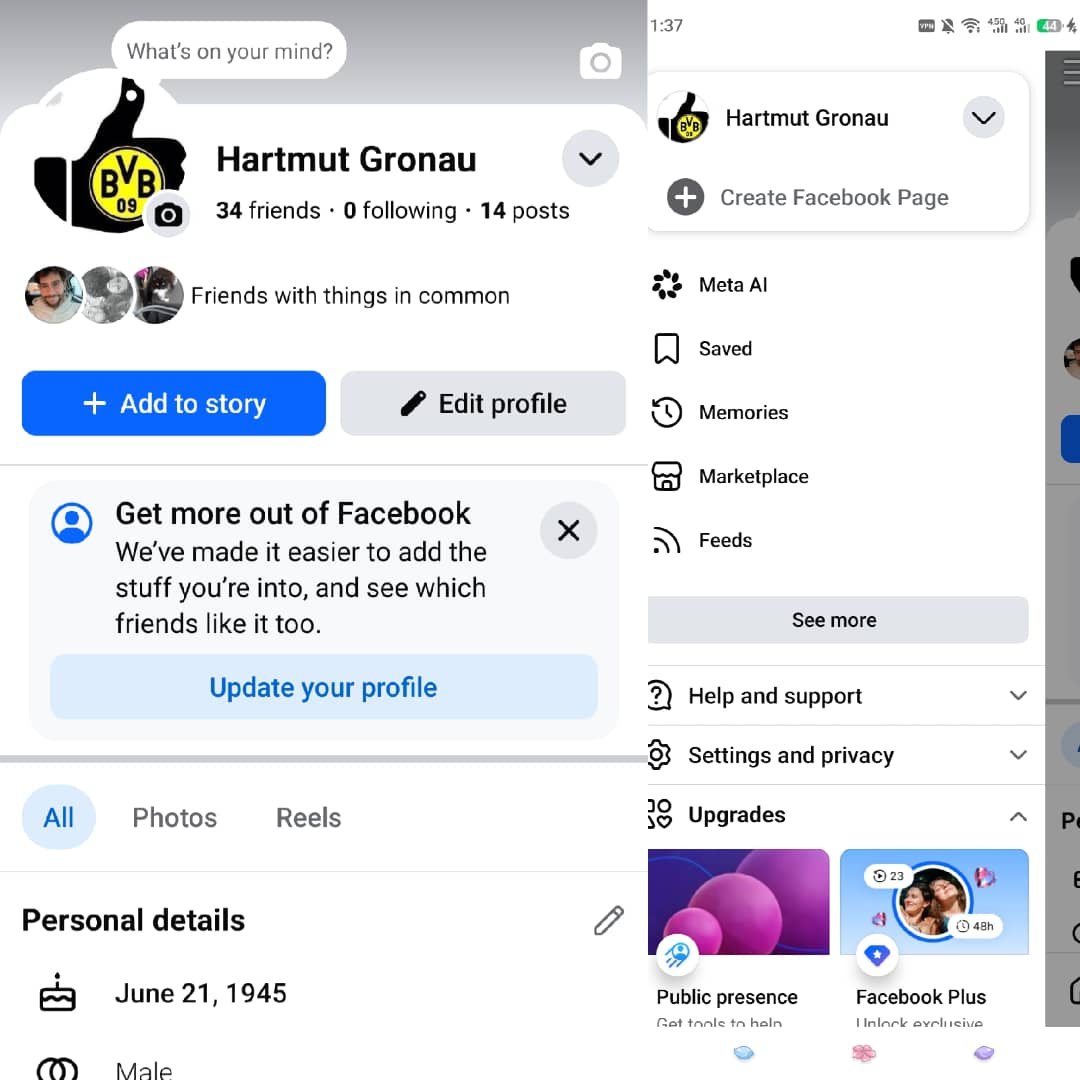Tap the VPN icon in status bar

coord(926,26)
